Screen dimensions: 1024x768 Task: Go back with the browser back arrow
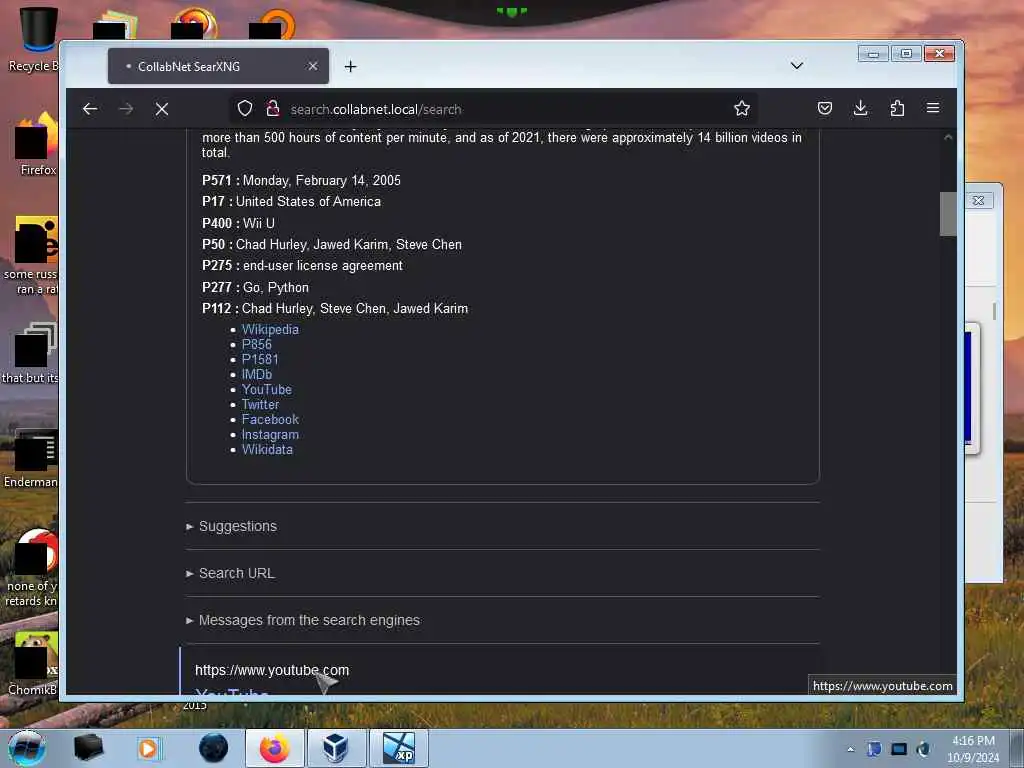pos(90,109)
